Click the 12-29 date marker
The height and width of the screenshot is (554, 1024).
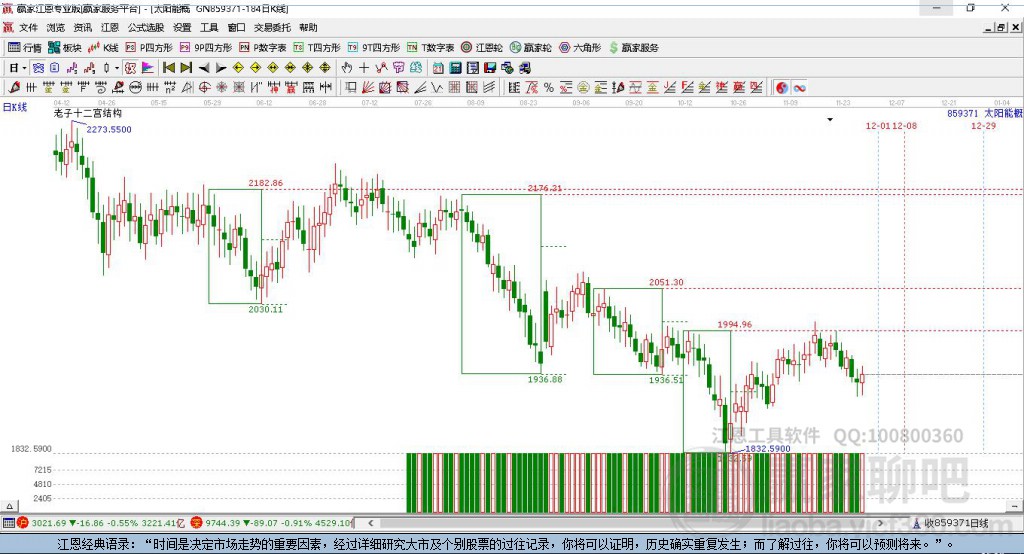[984, 125]
